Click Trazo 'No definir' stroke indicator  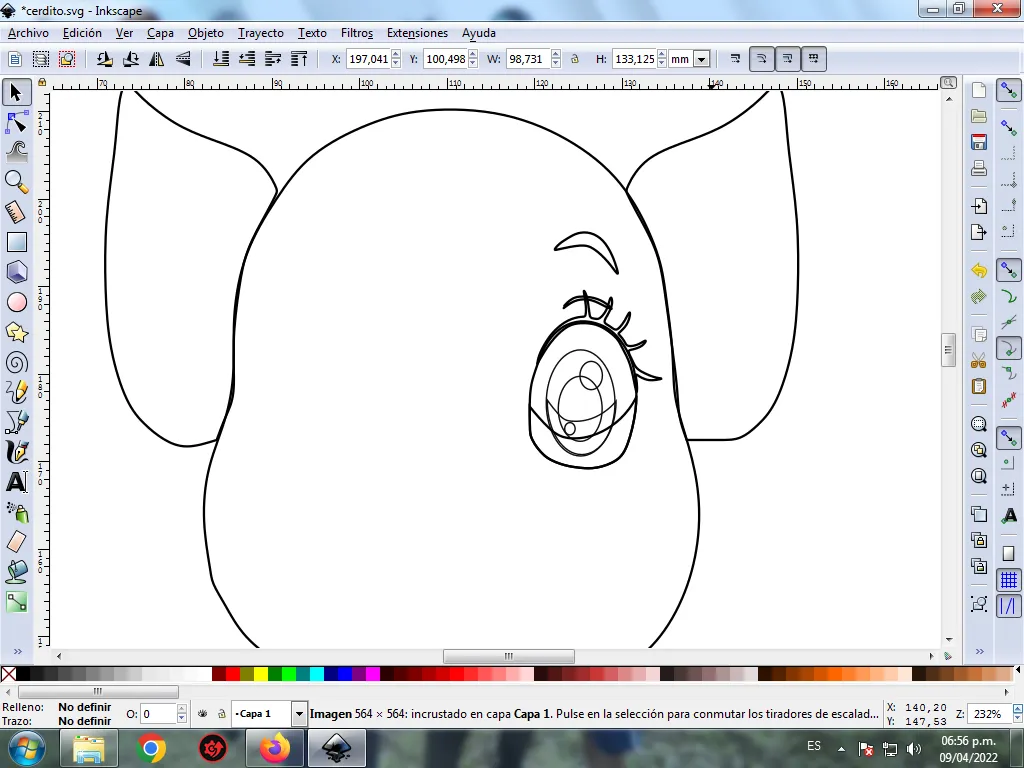pyautogui.click(x=84, y=721)
